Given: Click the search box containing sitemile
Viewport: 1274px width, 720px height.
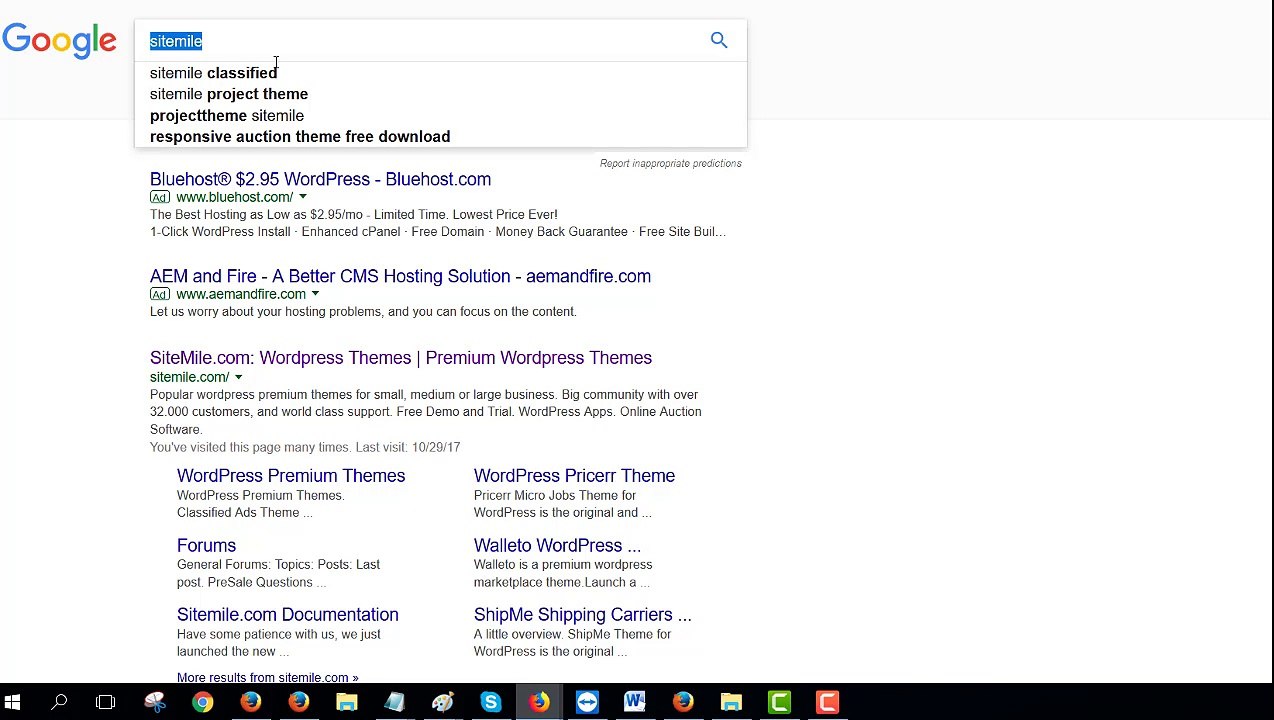Looking at the screenshot, I should coord(440,41).
